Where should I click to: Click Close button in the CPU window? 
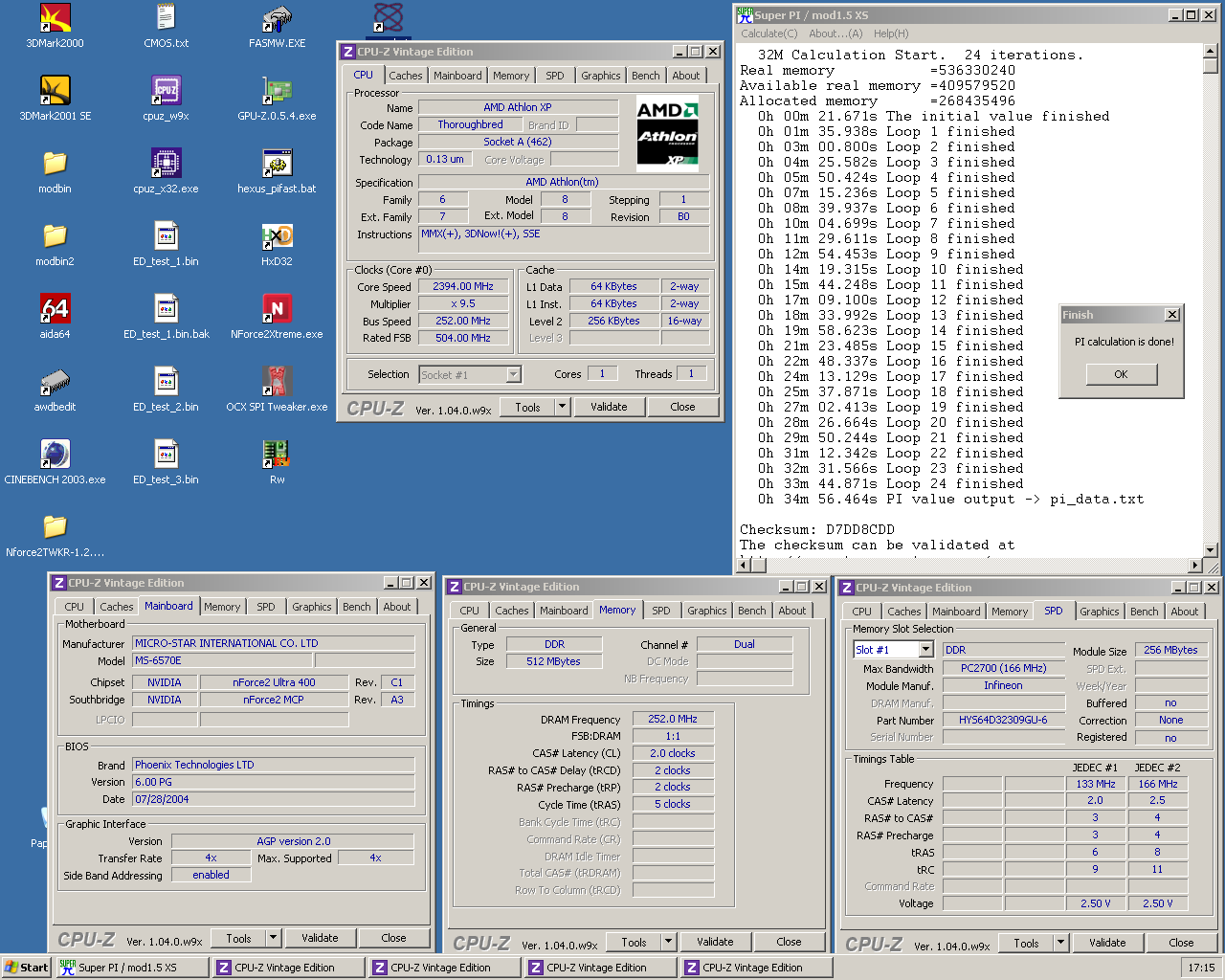pos(682,407)
